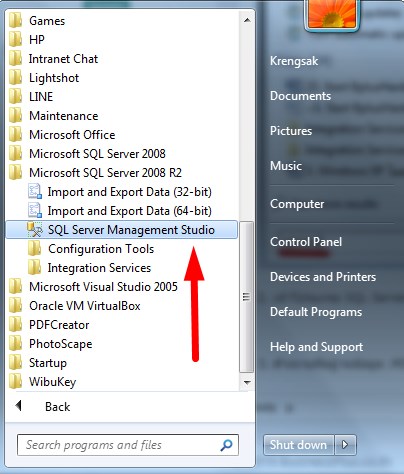The image size is (404, 474).
Task: Open Help and Support
Action: coord(316,347)
